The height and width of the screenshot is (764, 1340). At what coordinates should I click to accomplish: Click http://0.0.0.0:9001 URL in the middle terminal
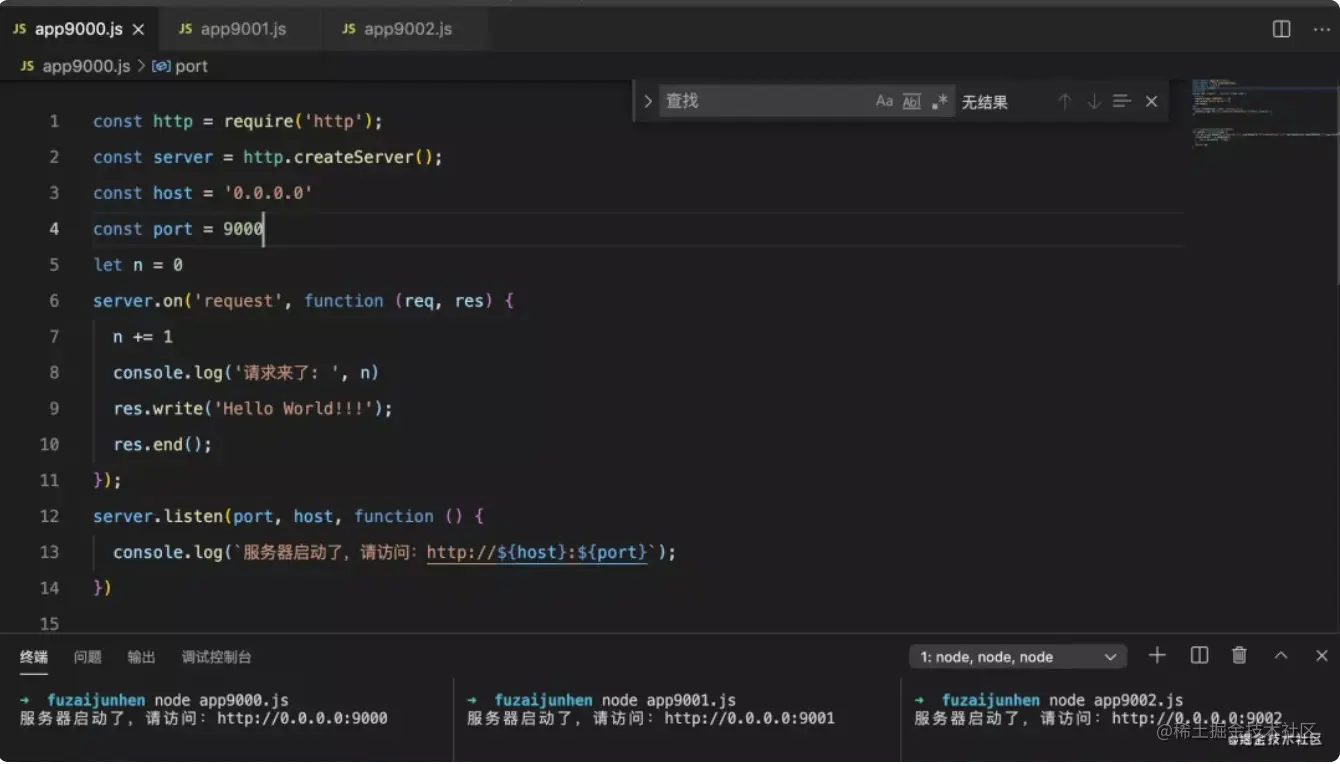click(749, 718)
